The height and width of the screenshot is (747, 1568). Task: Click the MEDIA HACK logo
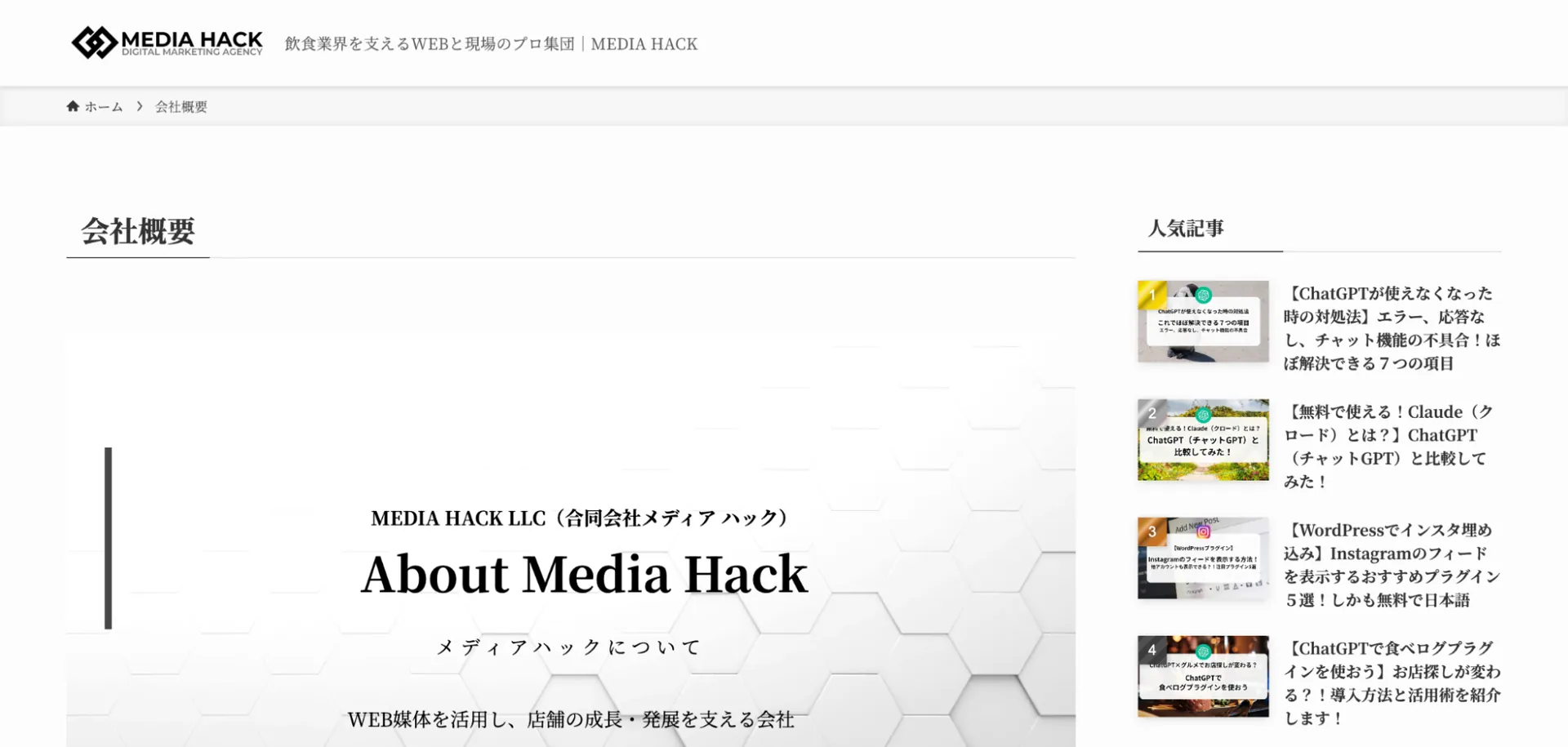click(x=167, y=42)
